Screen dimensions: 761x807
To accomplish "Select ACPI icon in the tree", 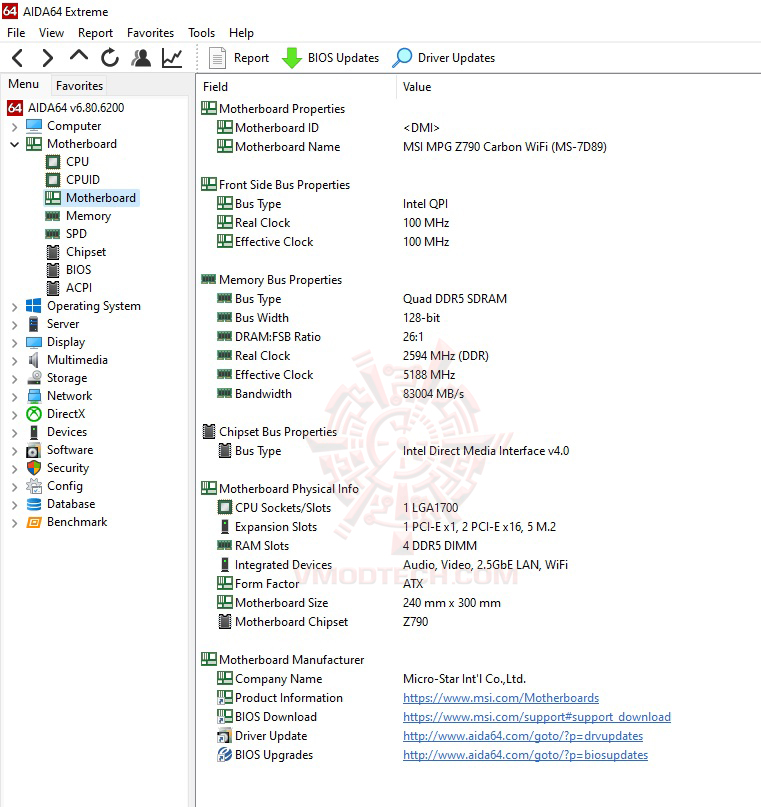I will (52, 288).
